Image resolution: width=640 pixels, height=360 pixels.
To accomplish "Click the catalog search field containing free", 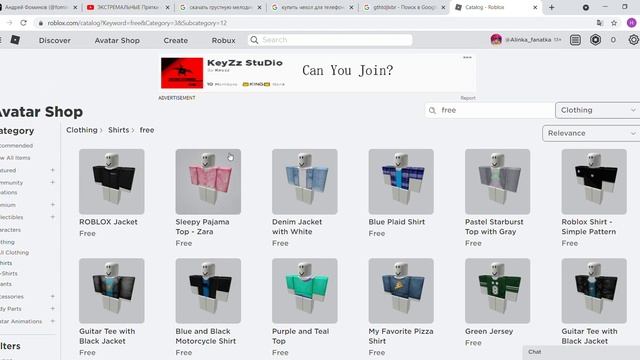I will [x=489, y=110].
